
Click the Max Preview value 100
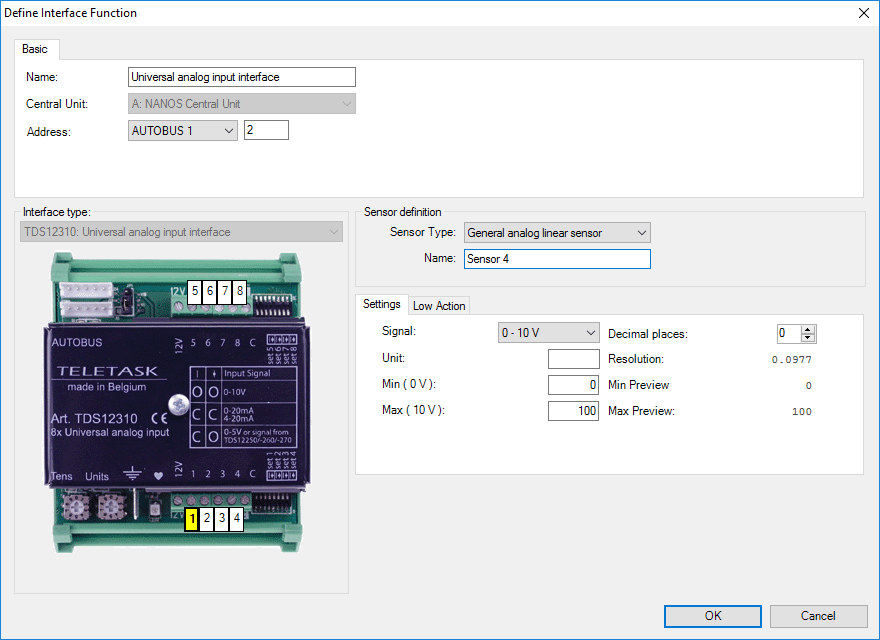point(801,412)
